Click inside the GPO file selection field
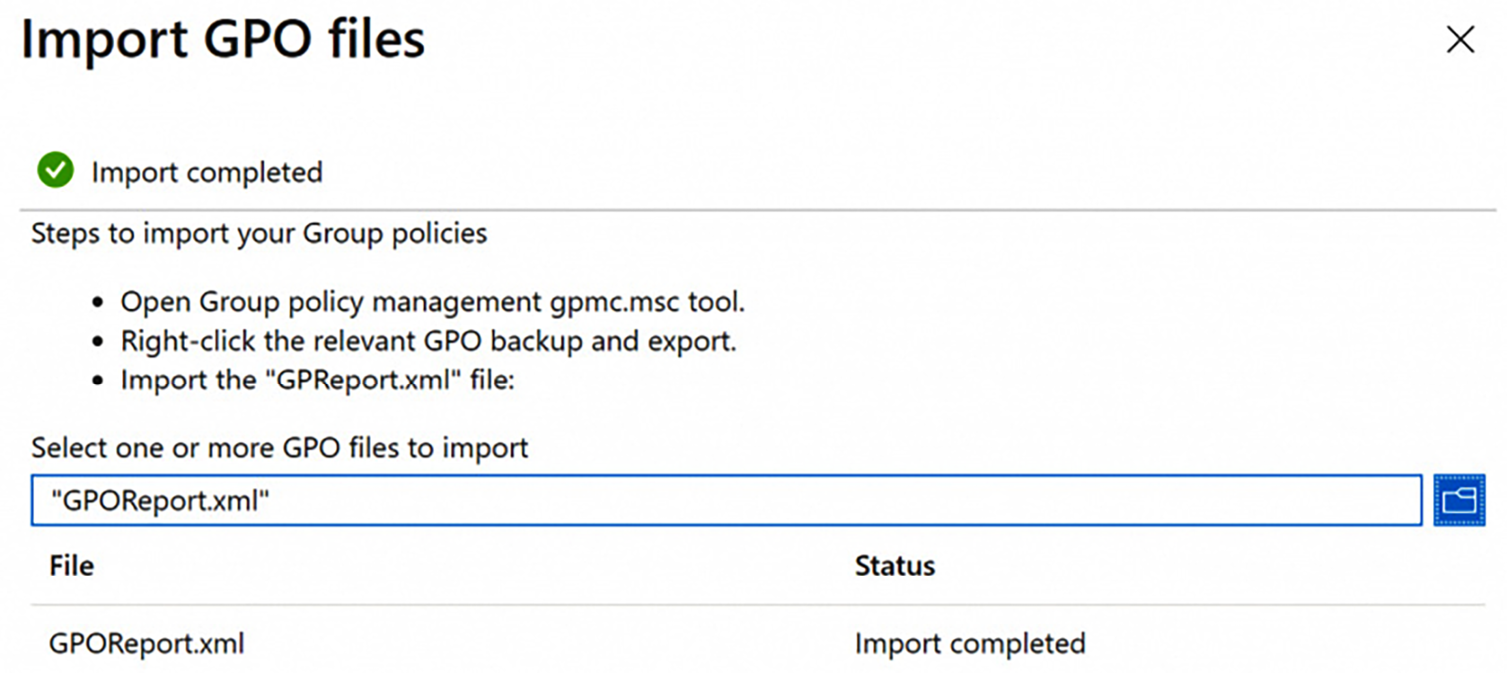1507x673 pixels. 800,501
